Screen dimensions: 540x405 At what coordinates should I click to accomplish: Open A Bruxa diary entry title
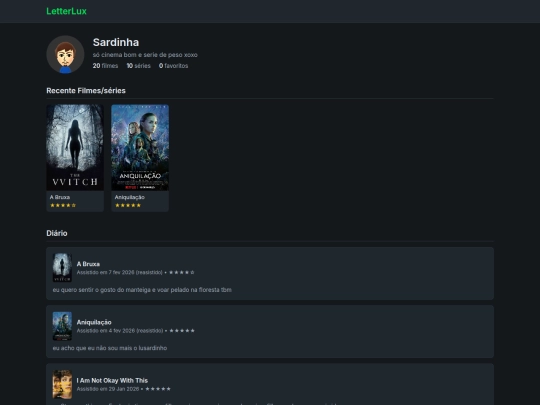pyautogui.click(x=88, y=264)
